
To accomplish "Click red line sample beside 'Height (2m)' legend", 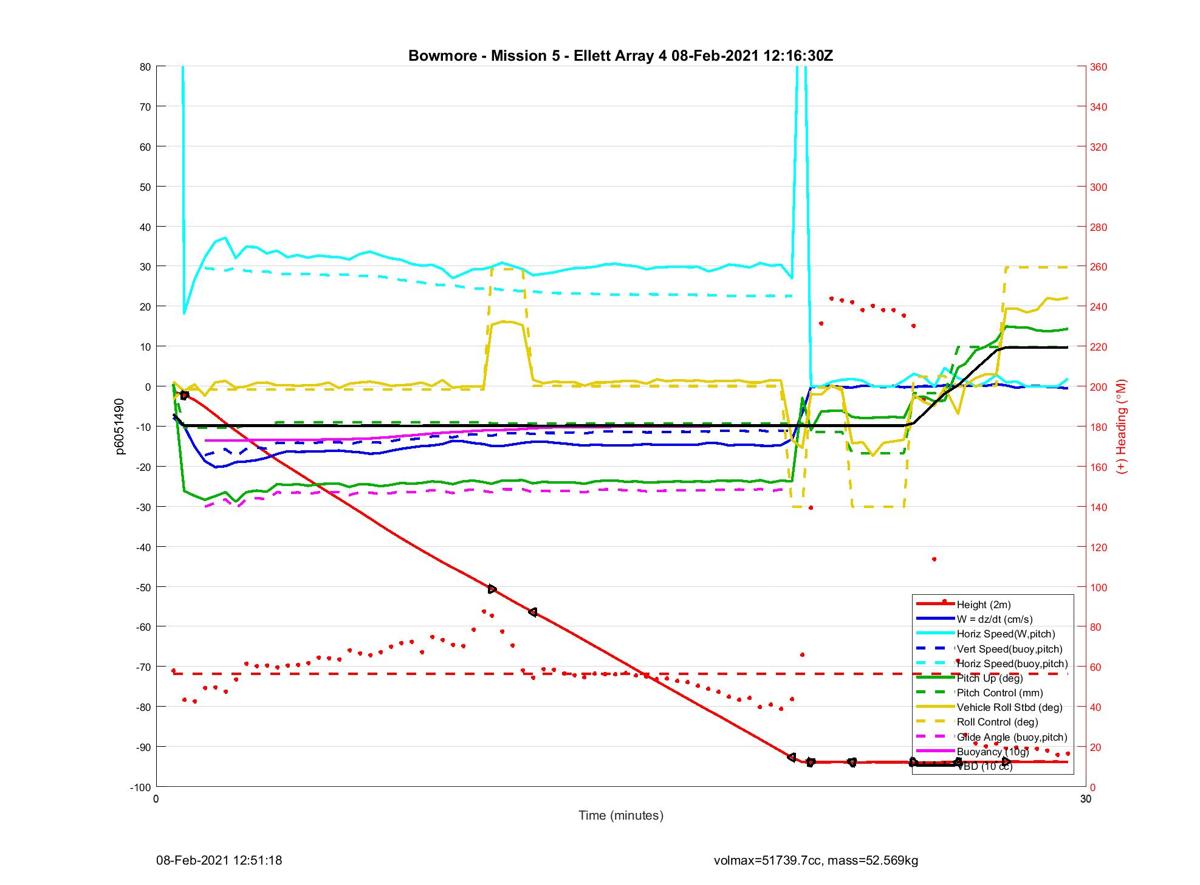I will pyautogui.click(x=935, y=604).
